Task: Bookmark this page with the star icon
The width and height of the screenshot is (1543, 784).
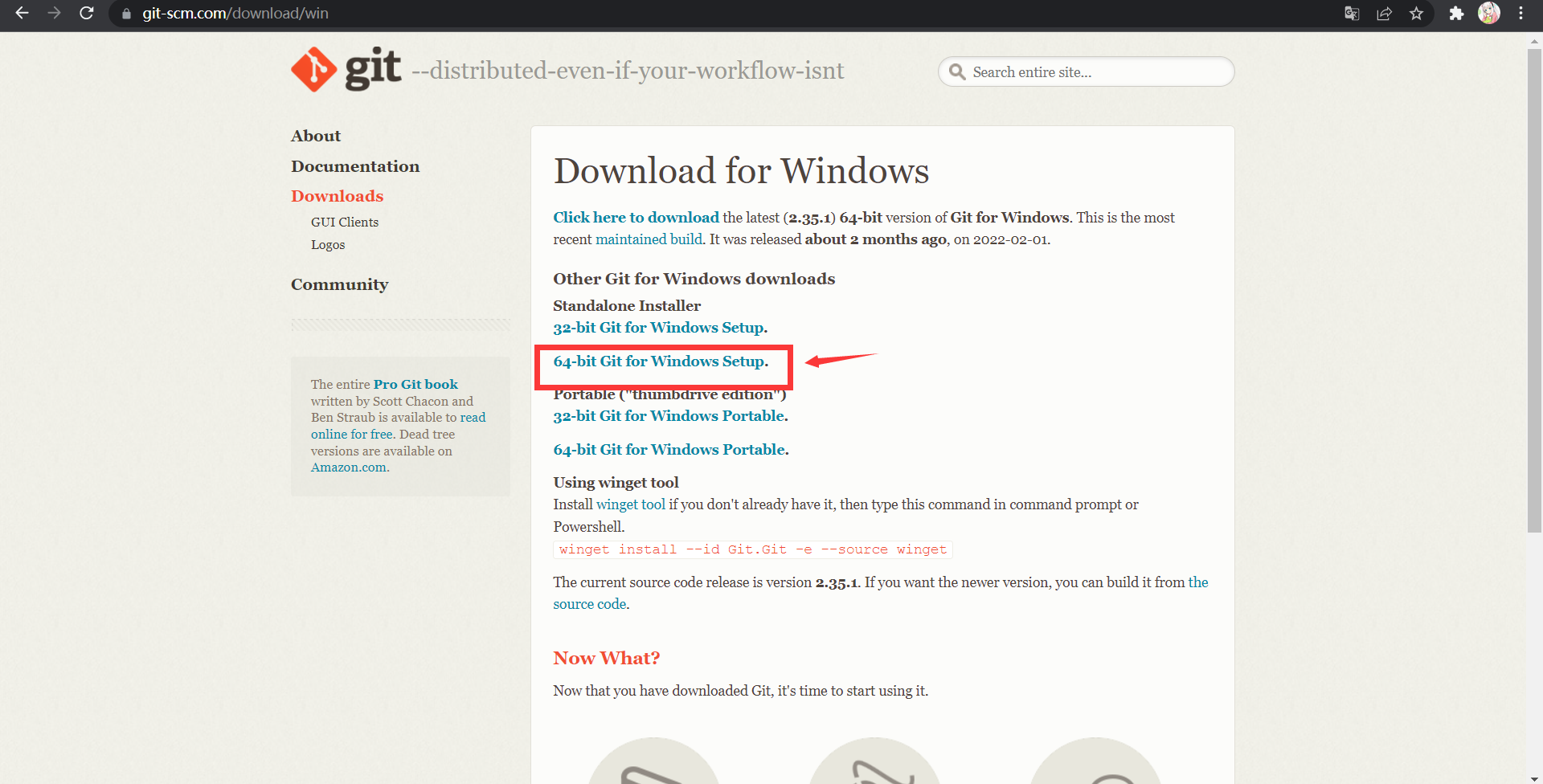Action: click(1416, 14)
